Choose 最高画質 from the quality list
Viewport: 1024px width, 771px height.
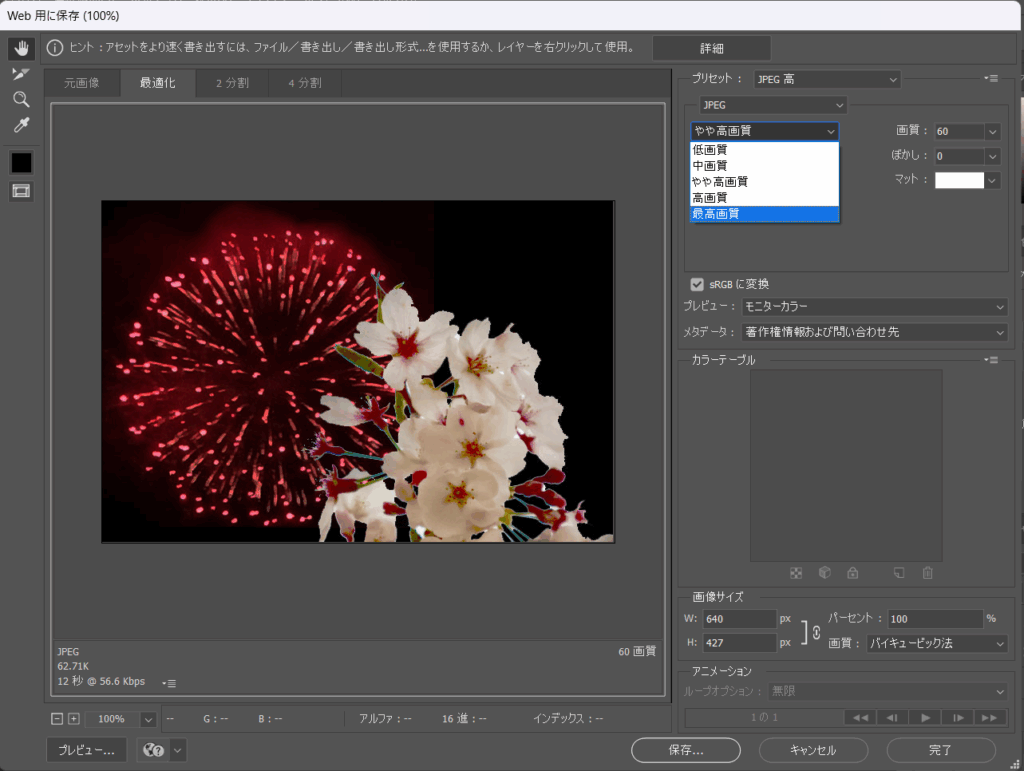point(764,214)
